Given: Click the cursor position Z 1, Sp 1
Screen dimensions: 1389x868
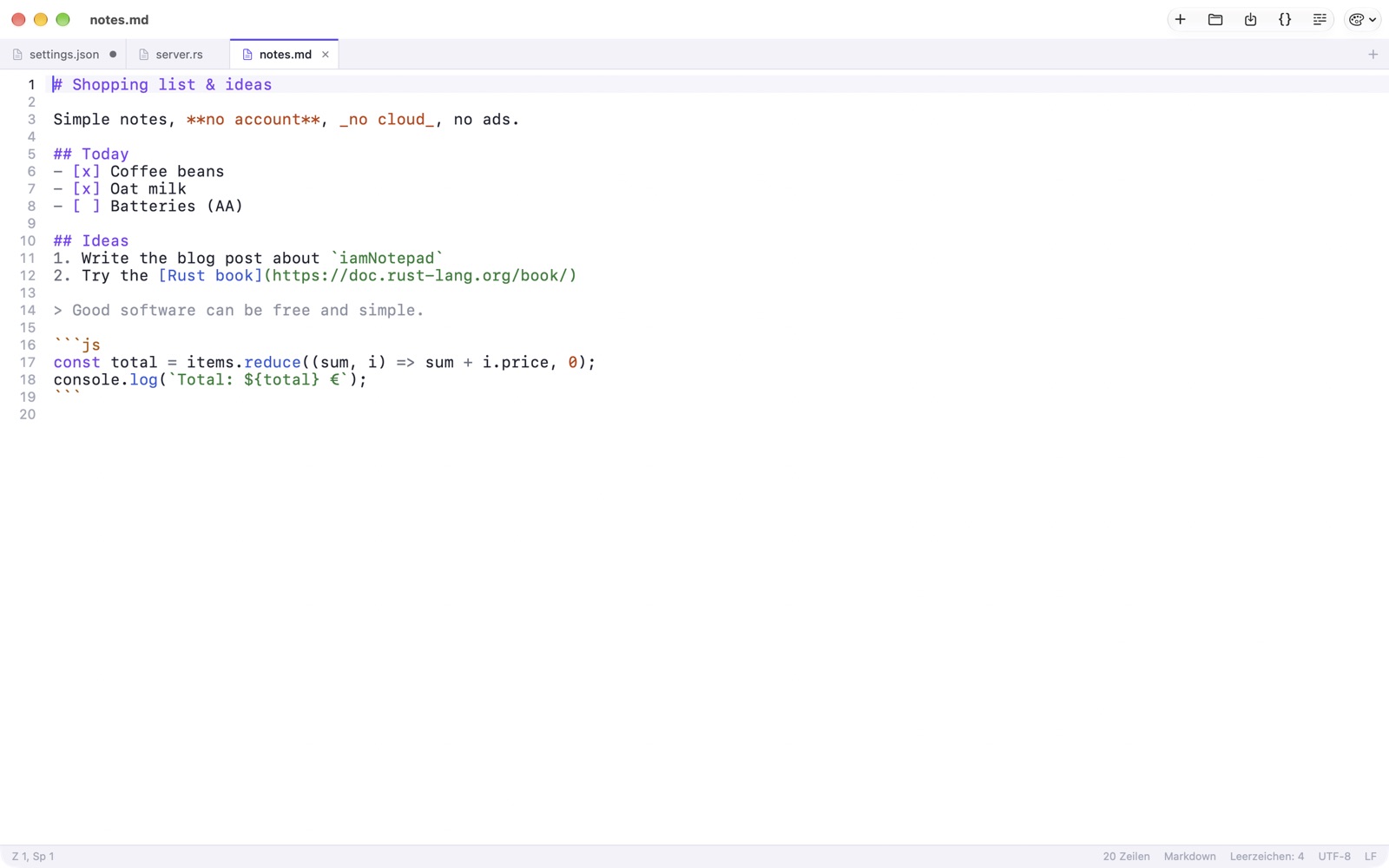Looking at the screenshot, I should [x=33, y=857].
